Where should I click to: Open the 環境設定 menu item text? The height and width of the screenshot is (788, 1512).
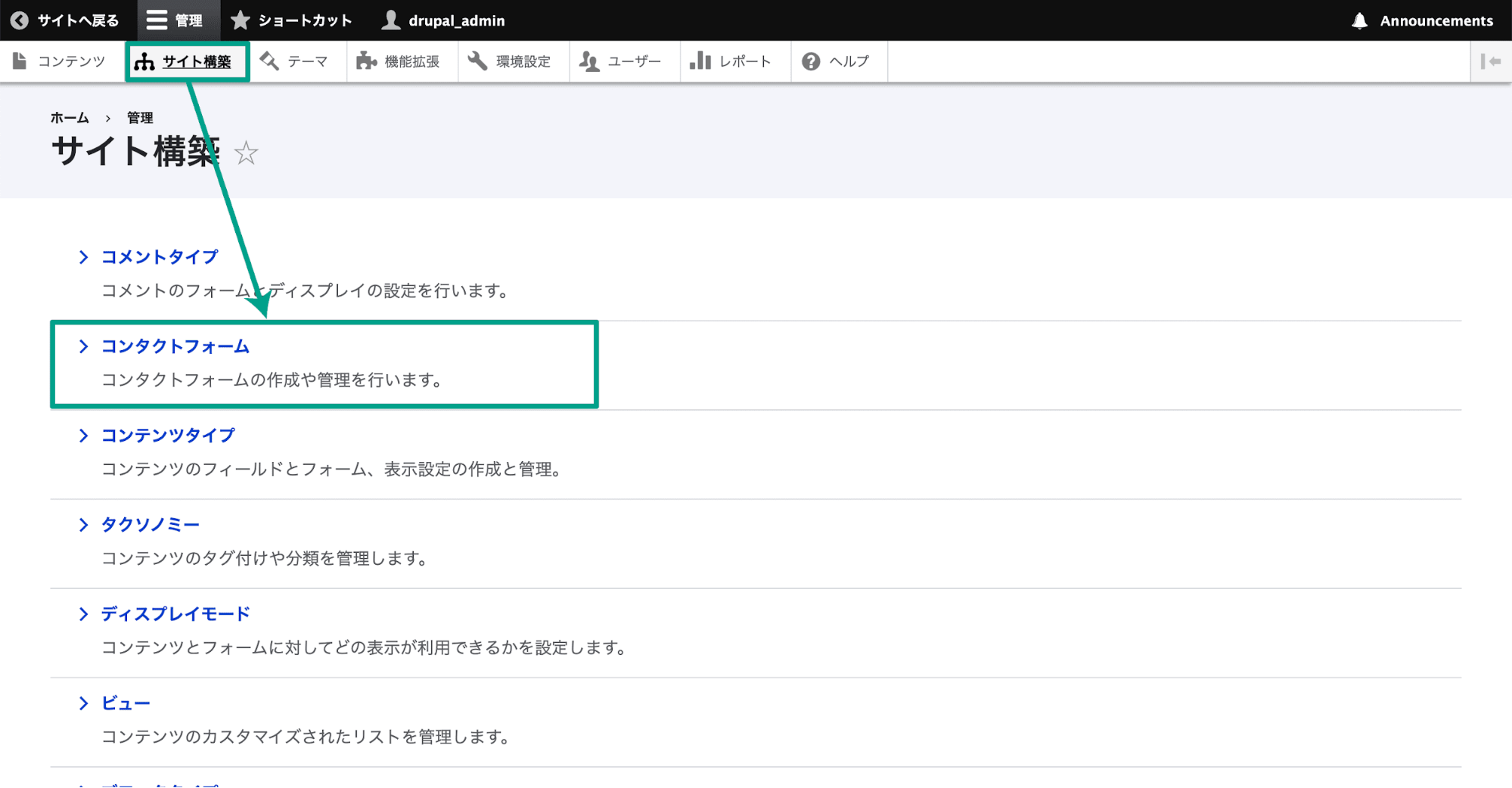point(523,61)
